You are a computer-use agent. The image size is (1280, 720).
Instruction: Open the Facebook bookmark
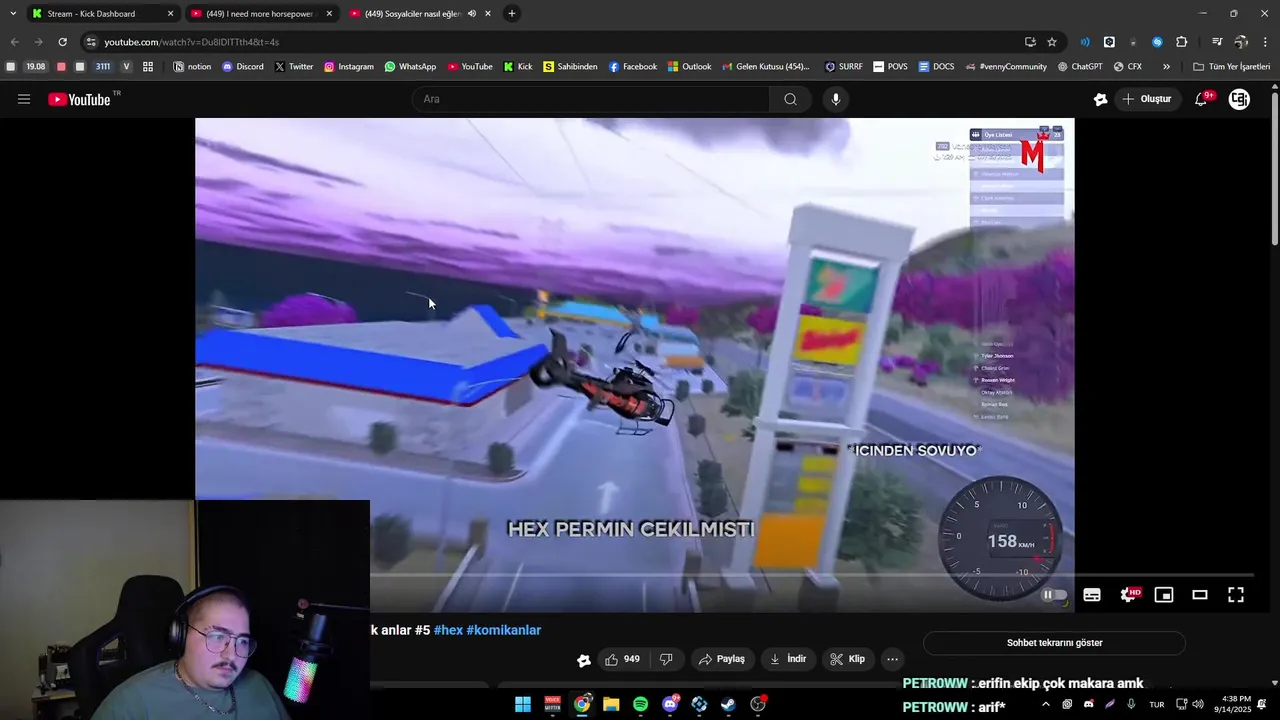coord(632,67)
